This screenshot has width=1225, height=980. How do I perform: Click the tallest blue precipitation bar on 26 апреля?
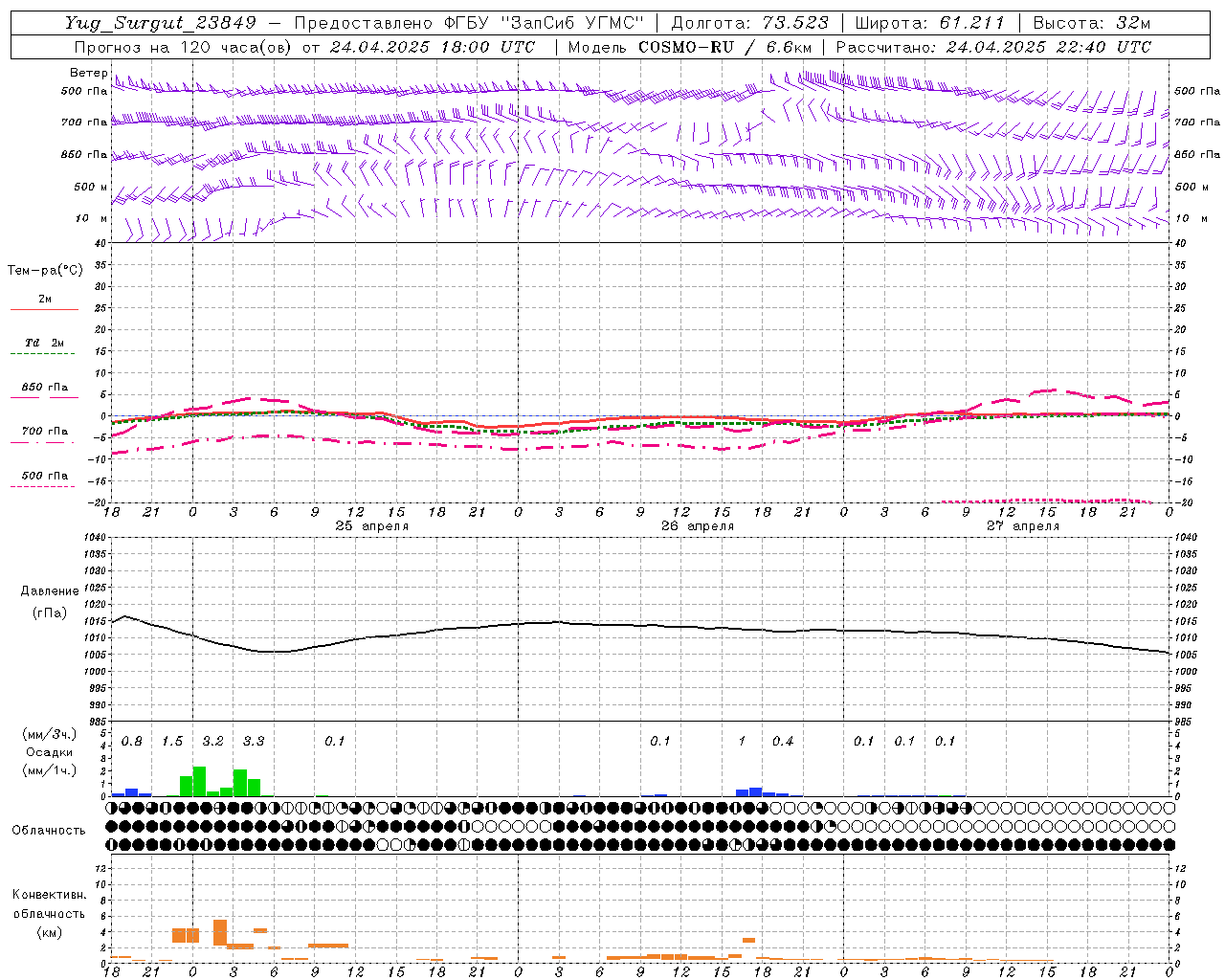[x=756, y=791]
